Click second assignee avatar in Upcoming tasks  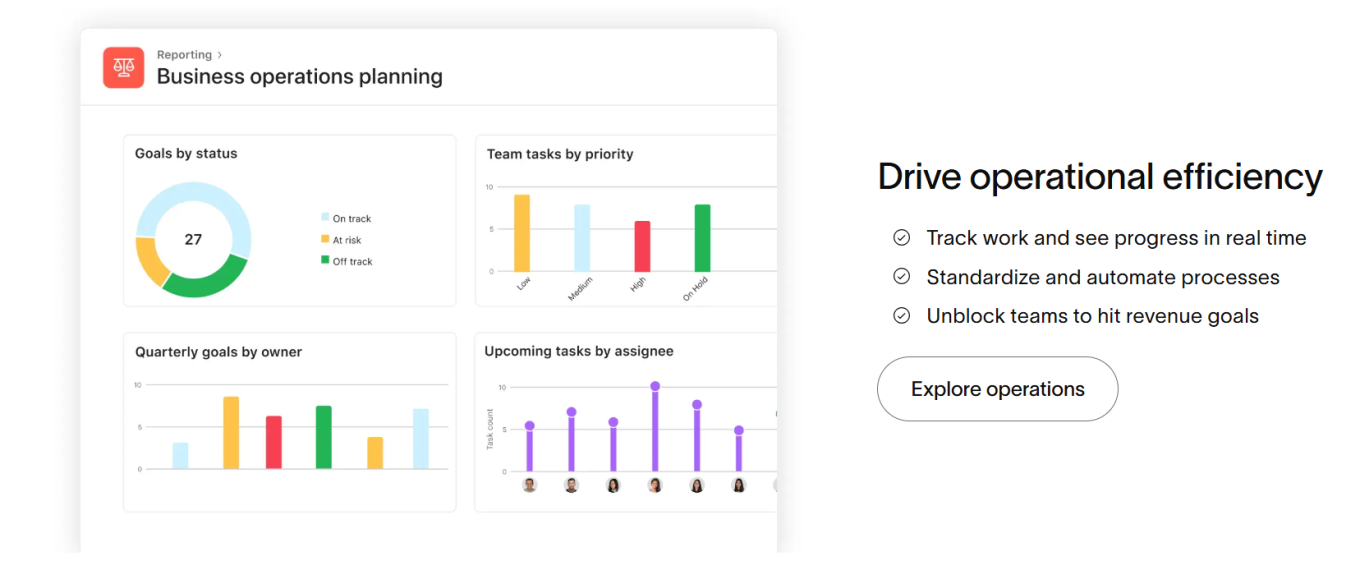571,485
